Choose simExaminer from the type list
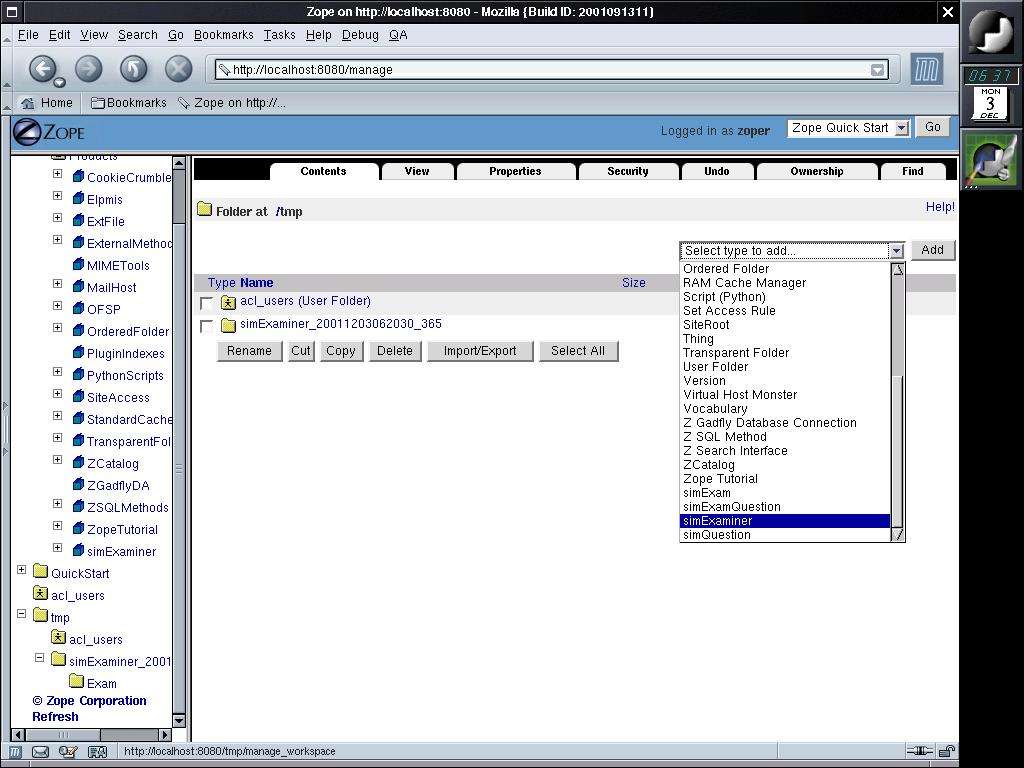The width and height of the screenshot is (1024, 768). click(784, 520)
